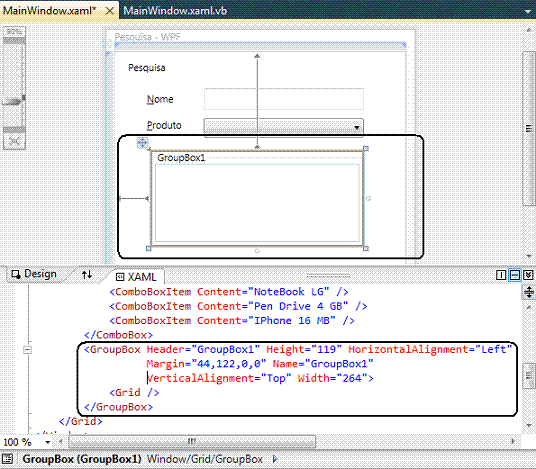Select horizontal split view icon

514,275
